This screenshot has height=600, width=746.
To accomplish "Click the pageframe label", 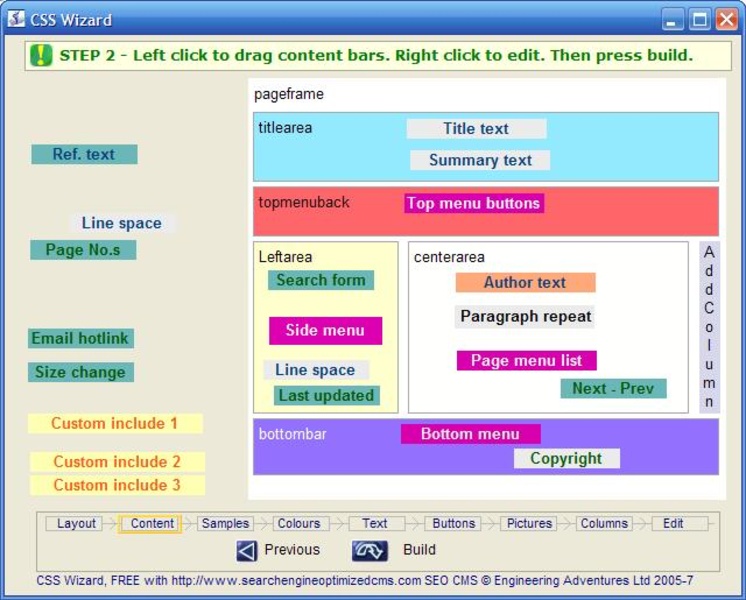I will (289, 94).
